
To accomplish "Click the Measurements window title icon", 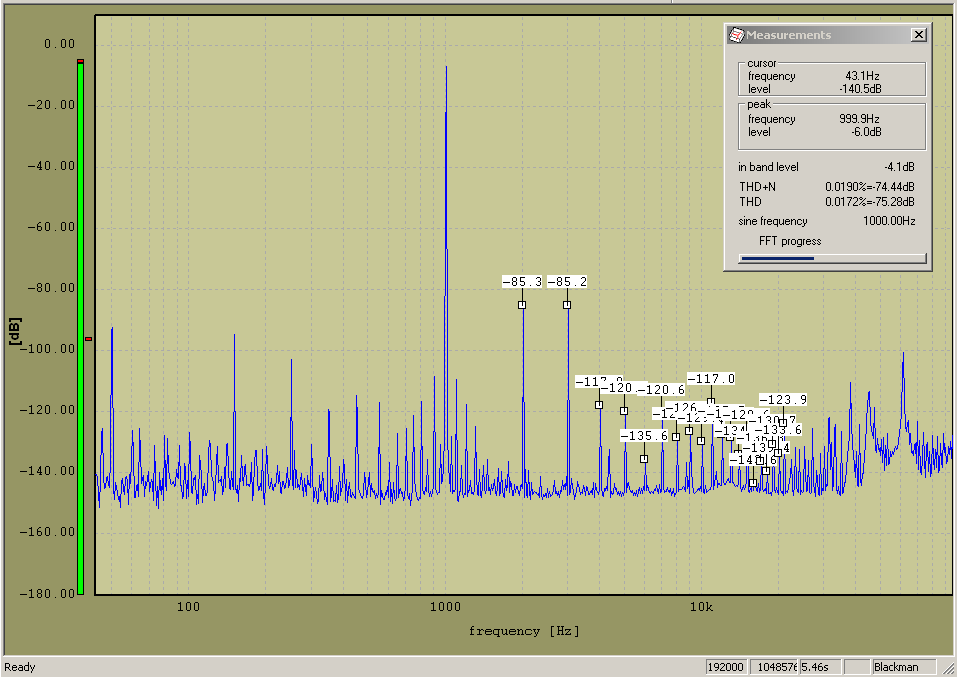I will coord(736,35).
